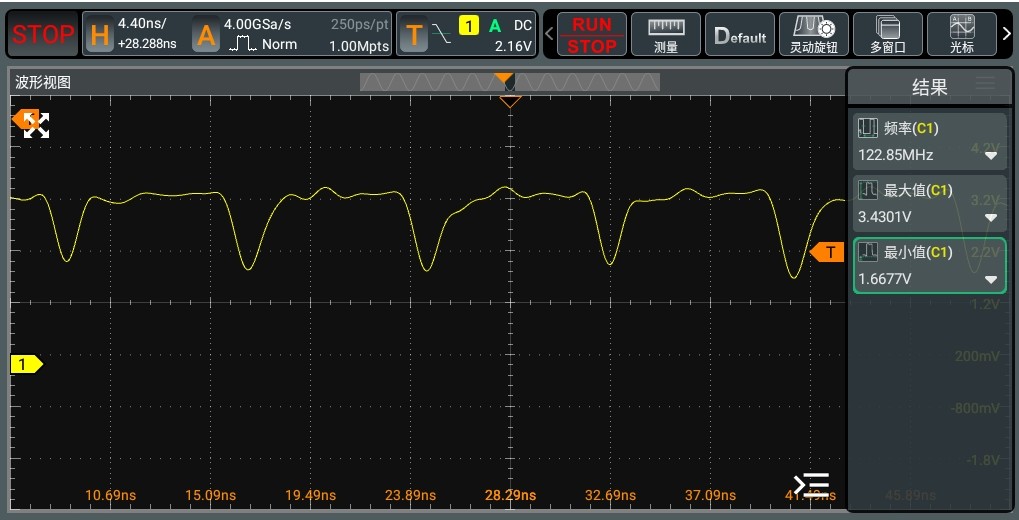Open the horizontal timebase H settings

tap(99, 35)
